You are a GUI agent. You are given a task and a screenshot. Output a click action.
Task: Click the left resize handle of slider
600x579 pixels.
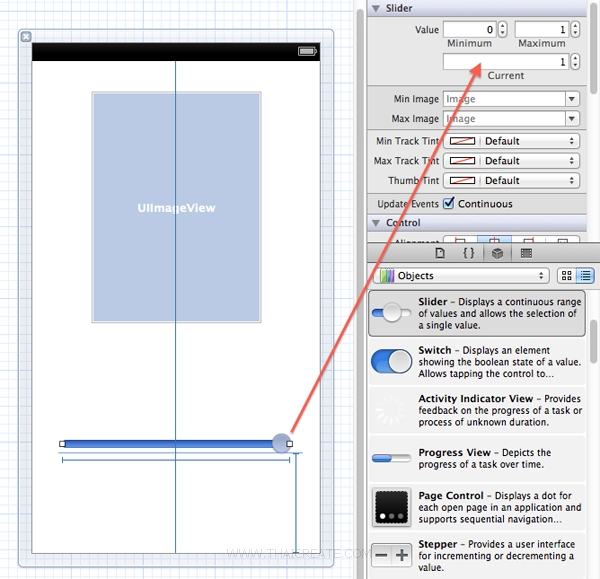coord(62,444)
